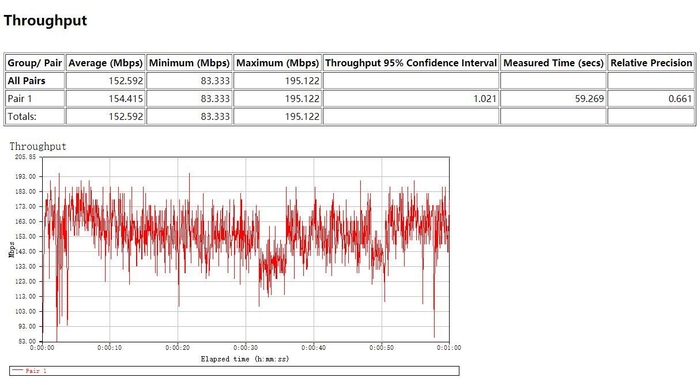Click x-axis time label 0:00:40
The width and height of the screenshot is (700, 385).
coord(313,347)
